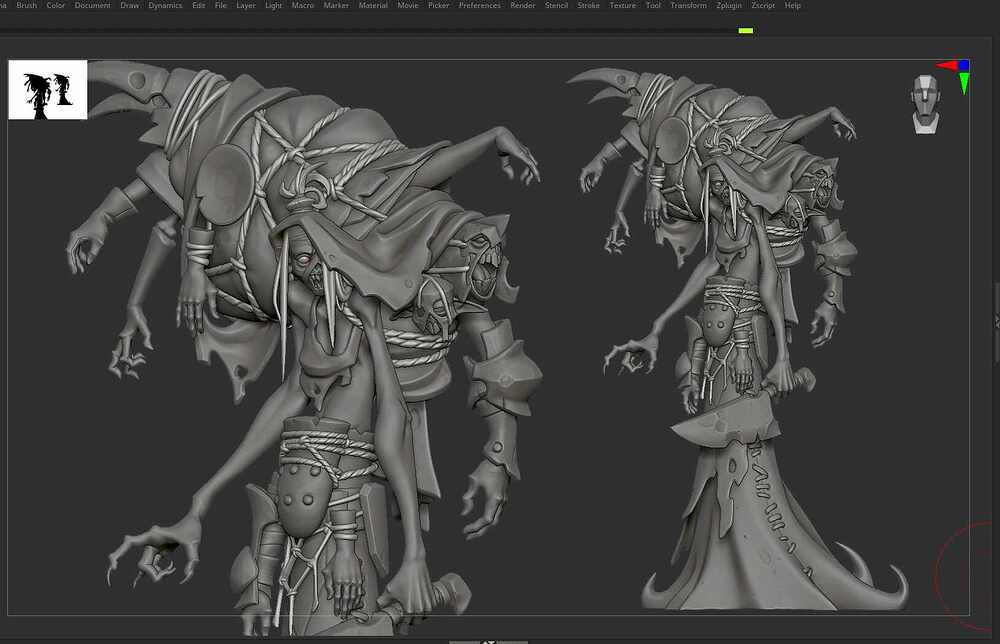Open the Layer menu
This screenshot has height=644, width=1000.
click(246, 5)
